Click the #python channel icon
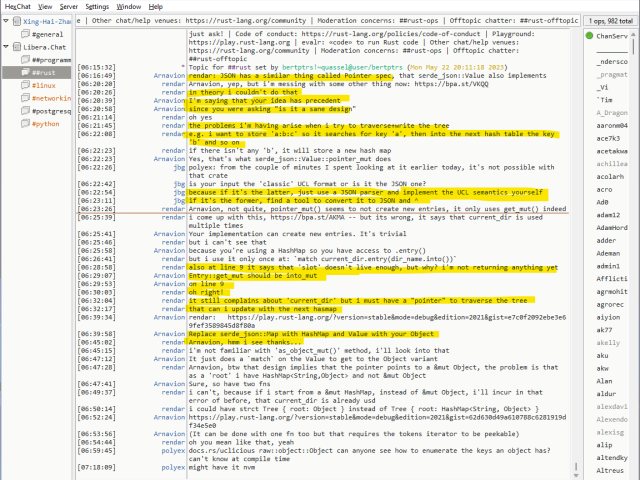 coord(25,125)
